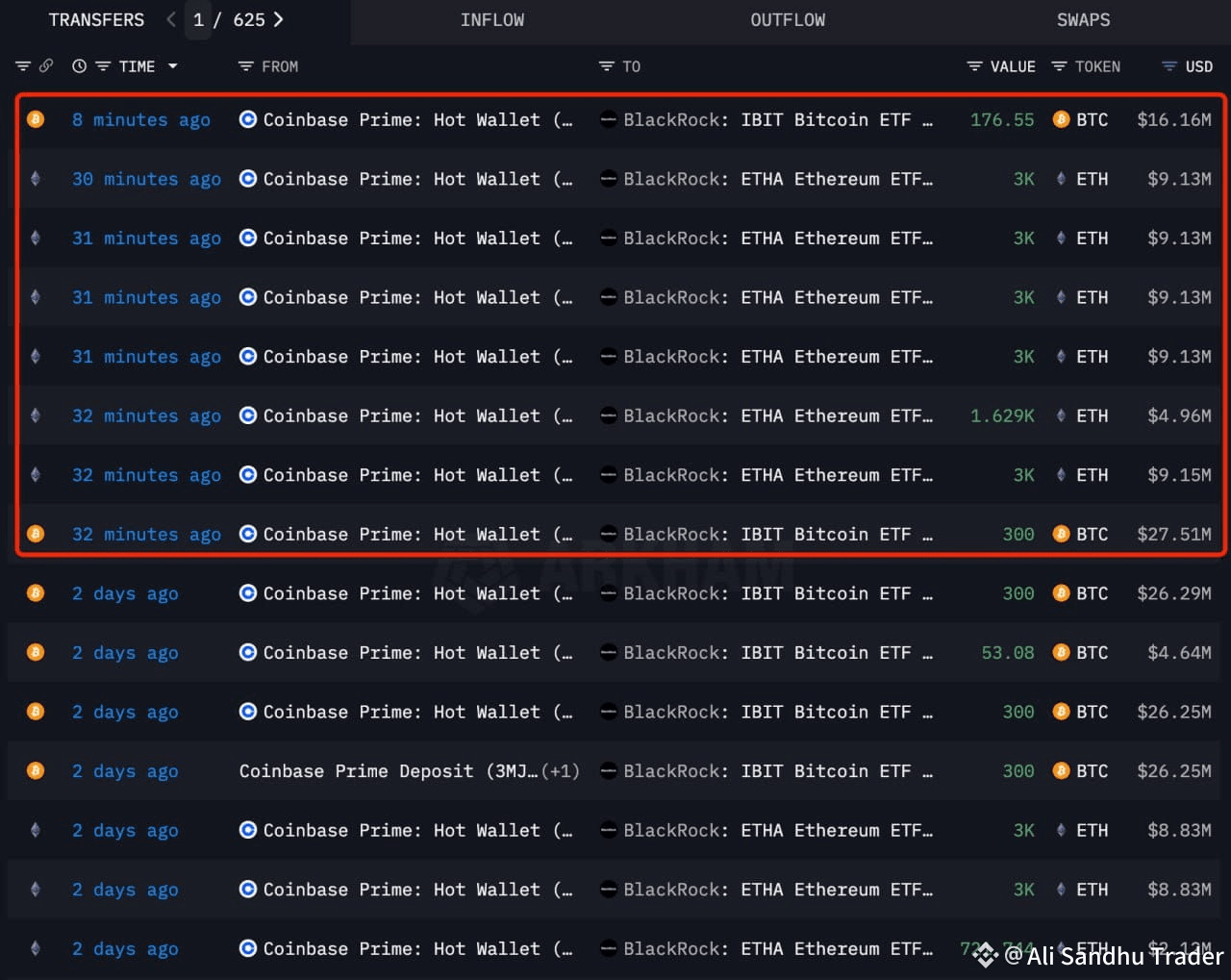
Task: Click the 1.629K value cell
Action: click(1002, 415)
